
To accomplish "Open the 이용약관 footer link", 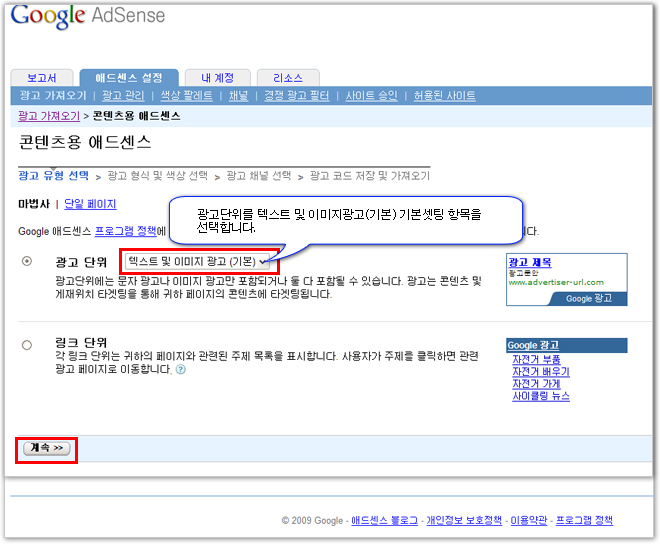I will click(x=529, y=520).
